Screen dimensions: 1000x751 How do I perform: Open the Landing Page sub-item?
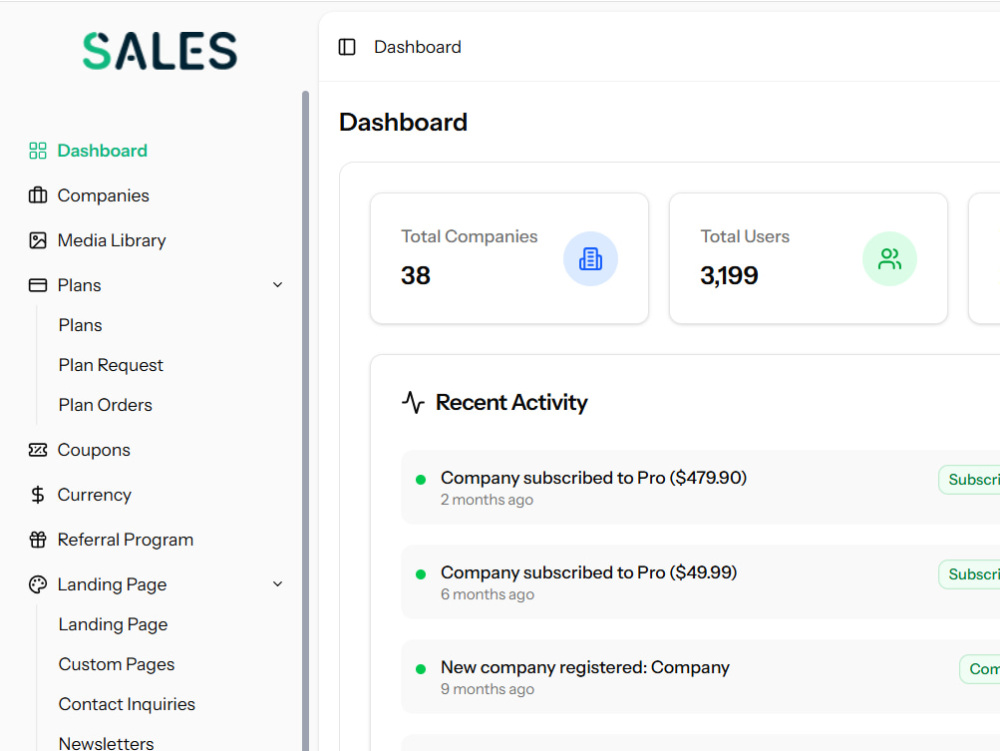coord(113,624)
